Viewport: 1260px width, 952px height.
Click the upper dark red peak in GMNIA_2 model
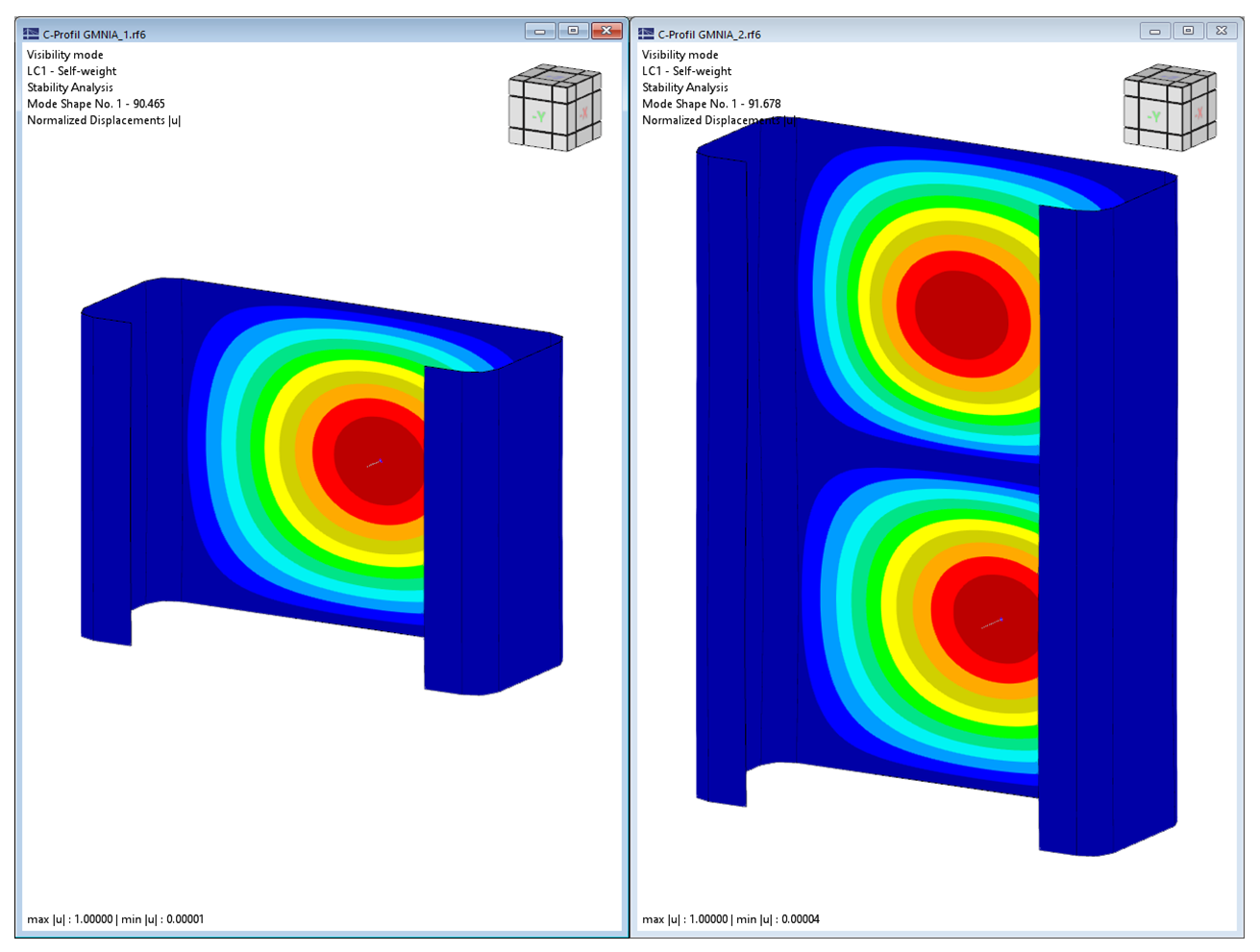(x=961, y=314)
